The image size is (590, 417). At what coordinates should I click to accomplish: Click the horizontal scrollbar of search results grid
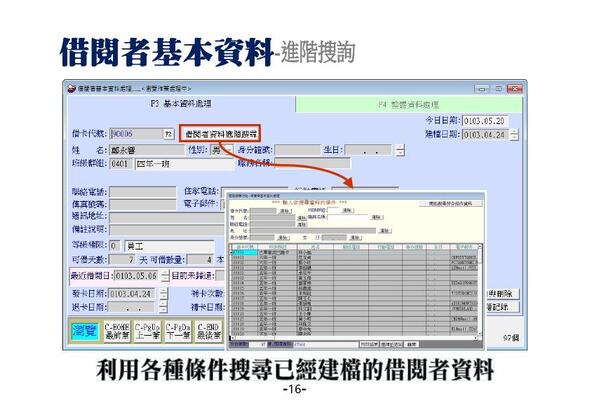pyautogui.click(x=354, y=338)
